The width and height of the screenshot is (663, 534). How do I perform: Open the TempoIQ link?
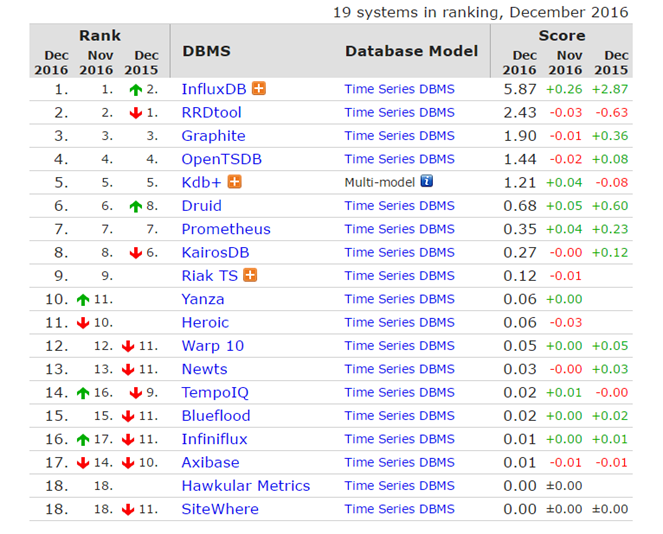coord(215,392)
